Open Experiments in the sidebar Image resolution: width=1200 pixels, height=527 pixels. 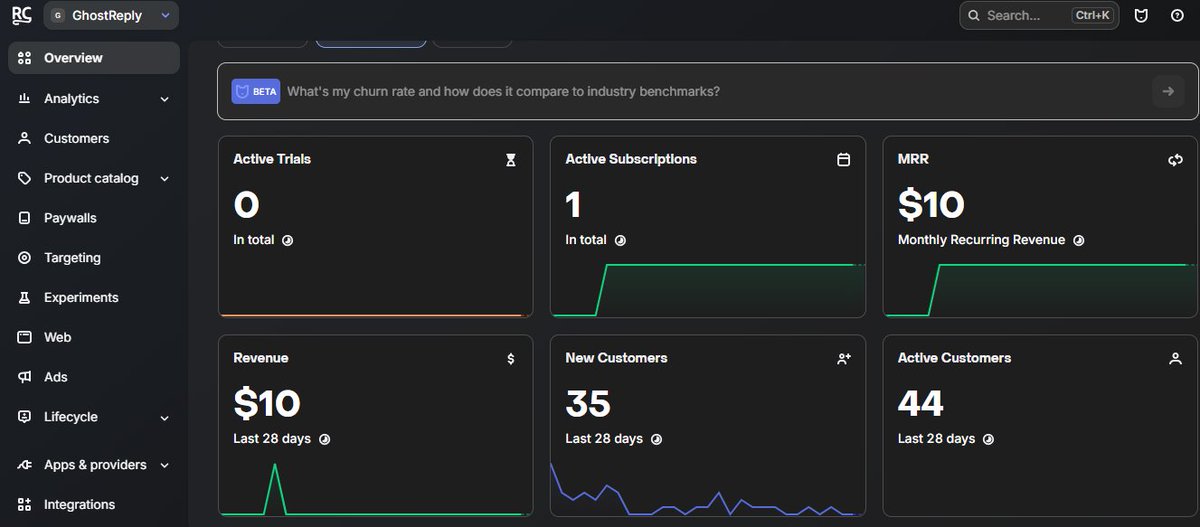click(94, 298)
